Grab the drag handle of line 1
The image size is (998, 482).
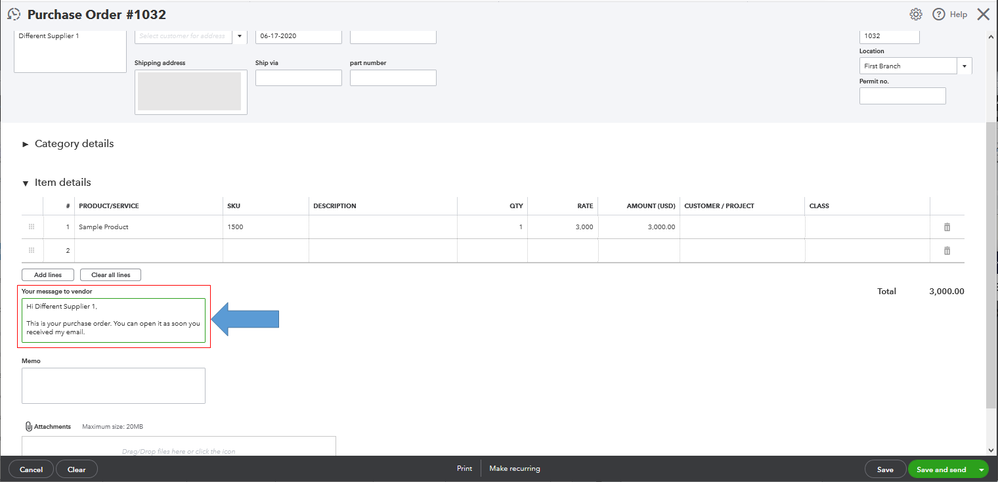[x=32, y=227]
